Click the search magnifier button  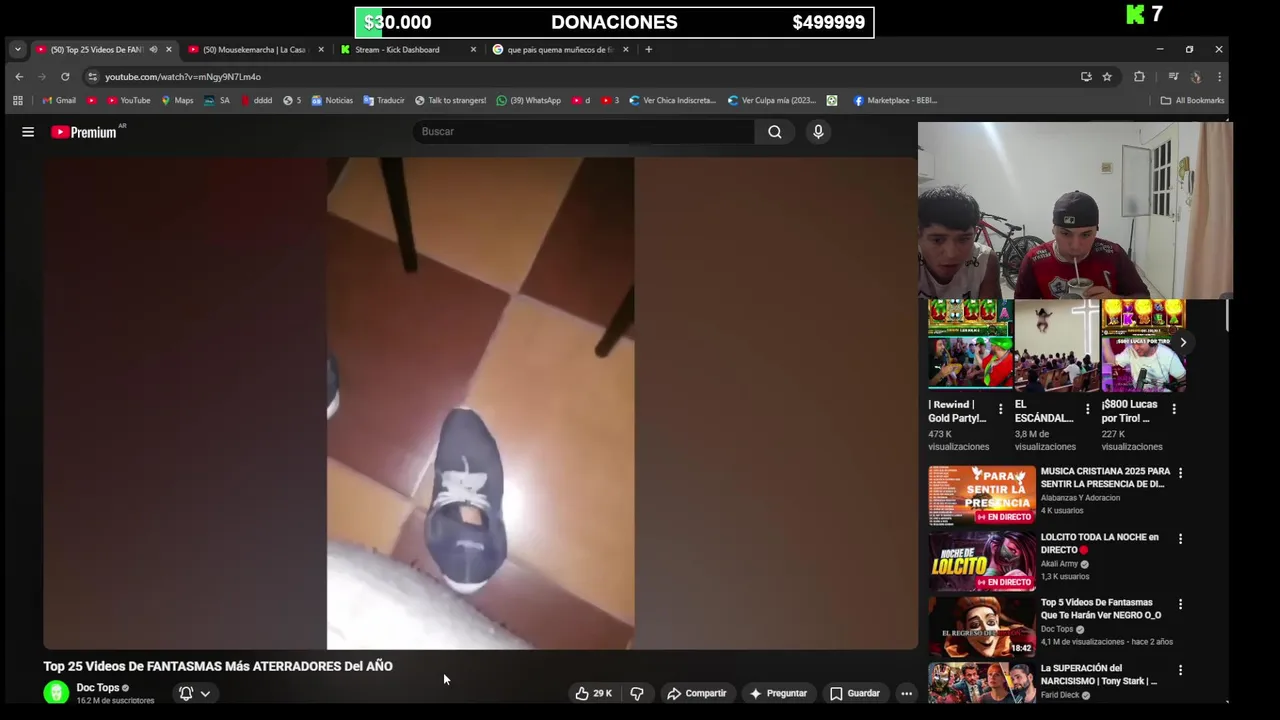coord(775,132)
